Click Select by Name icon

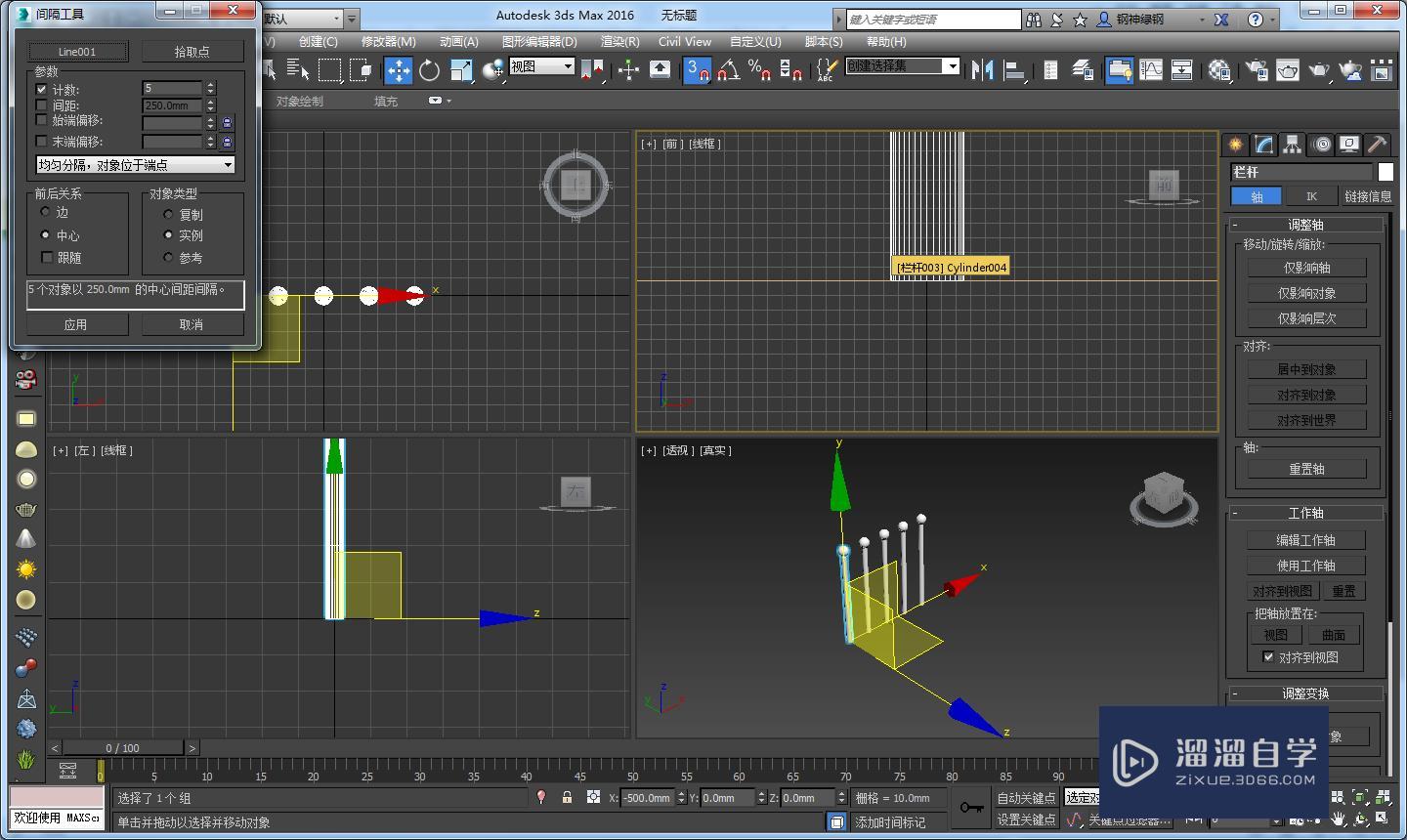[x=298, y=69]
